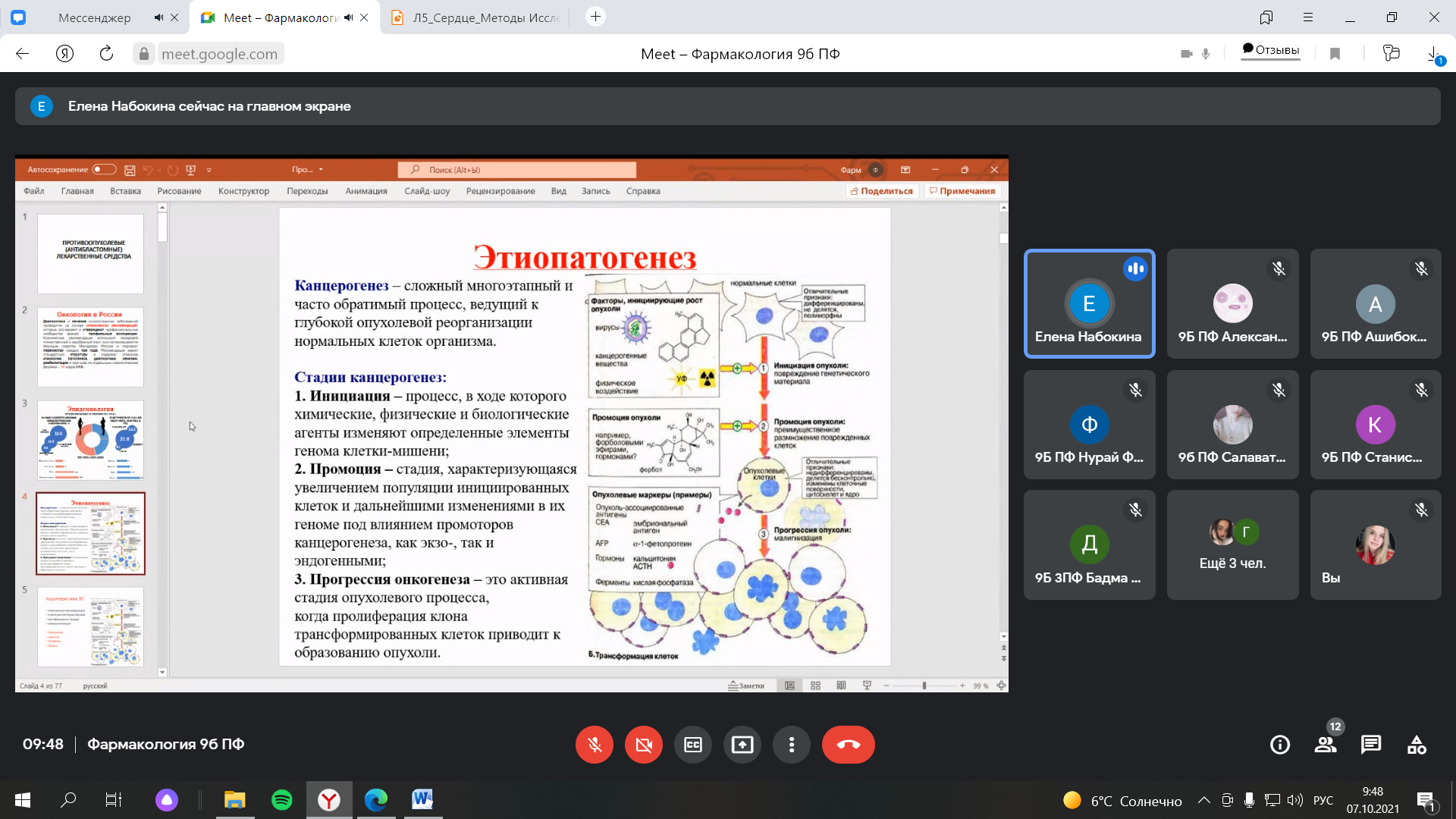
Task: Open File Explorer from the taskbar
Action: click(x=234, y=799)
